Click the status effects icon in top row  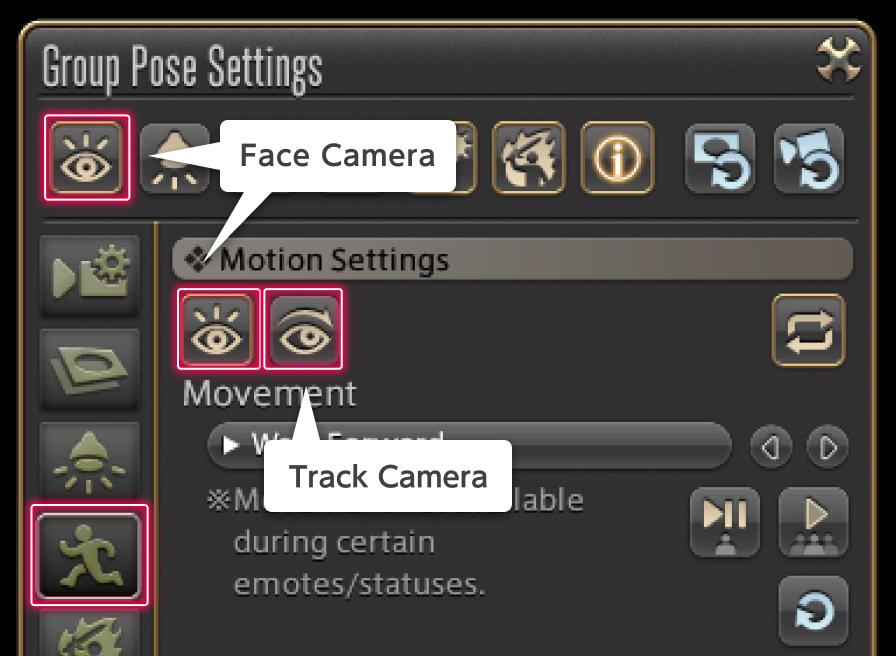(529, 158)
